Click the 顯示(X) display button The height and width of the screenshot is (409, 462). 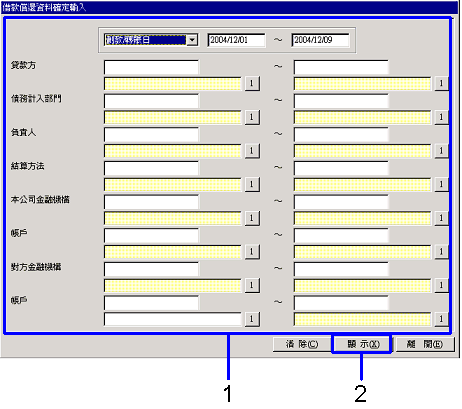coord(362,344)
